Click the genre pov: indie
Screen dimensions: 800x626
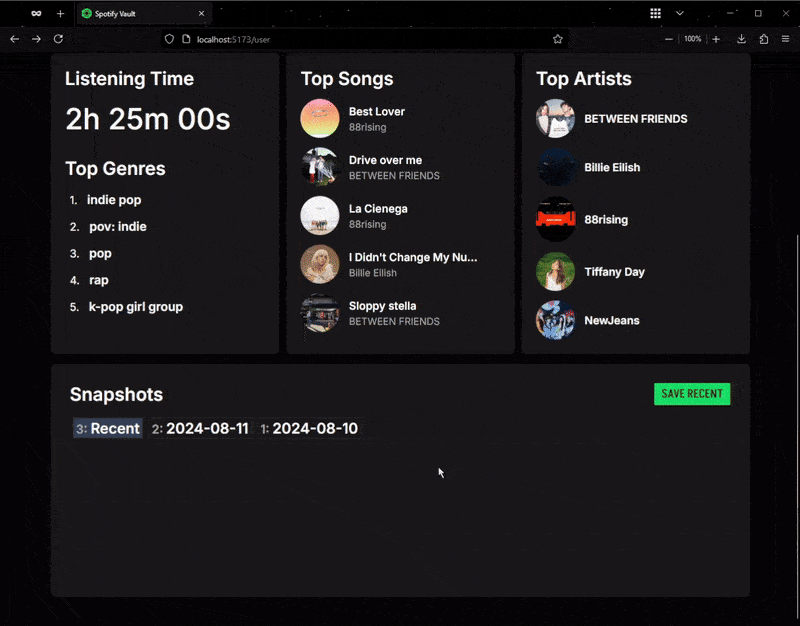118,227
